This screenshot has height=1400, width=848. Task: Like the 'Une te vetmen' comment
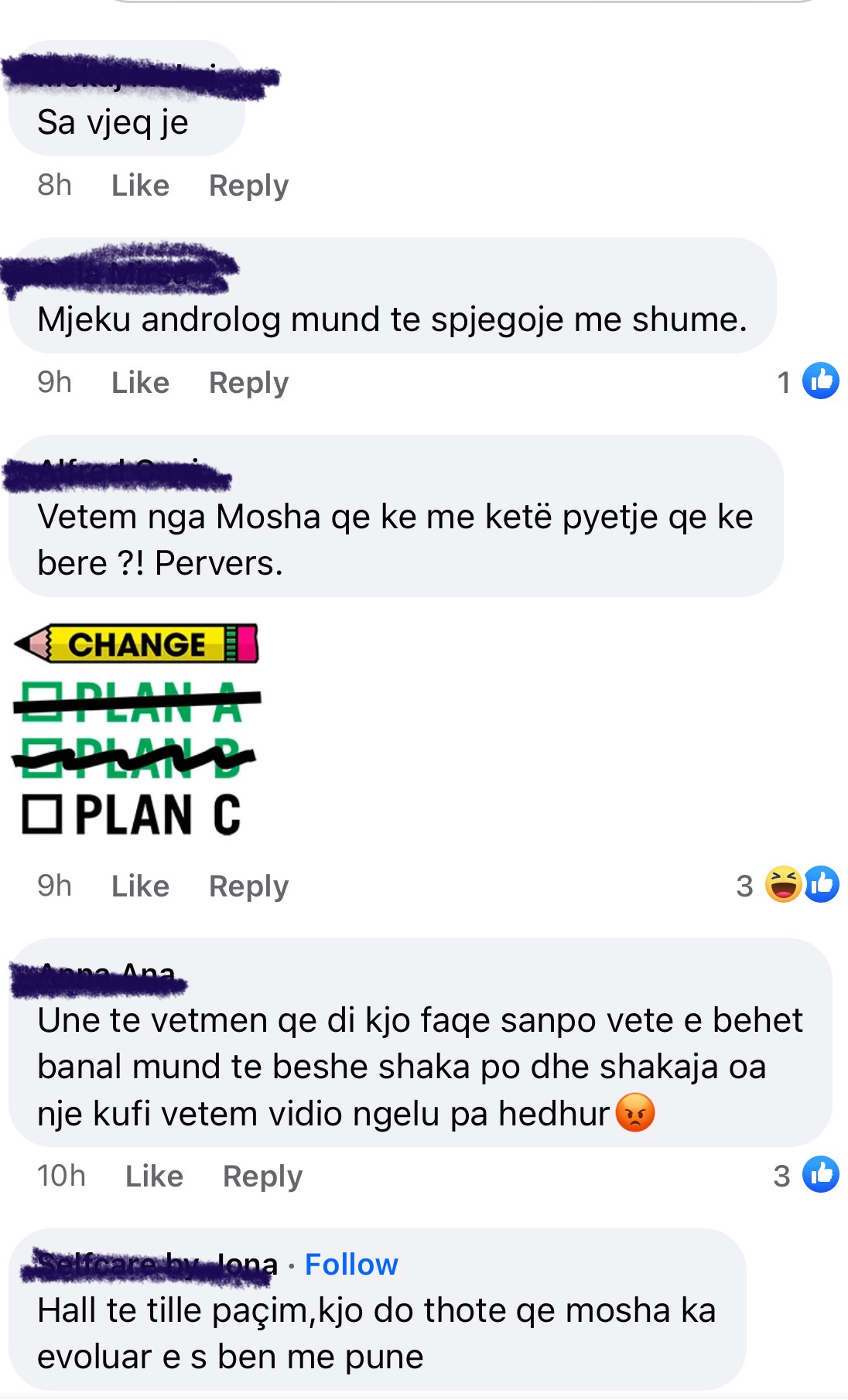(x=154, y=1176)
